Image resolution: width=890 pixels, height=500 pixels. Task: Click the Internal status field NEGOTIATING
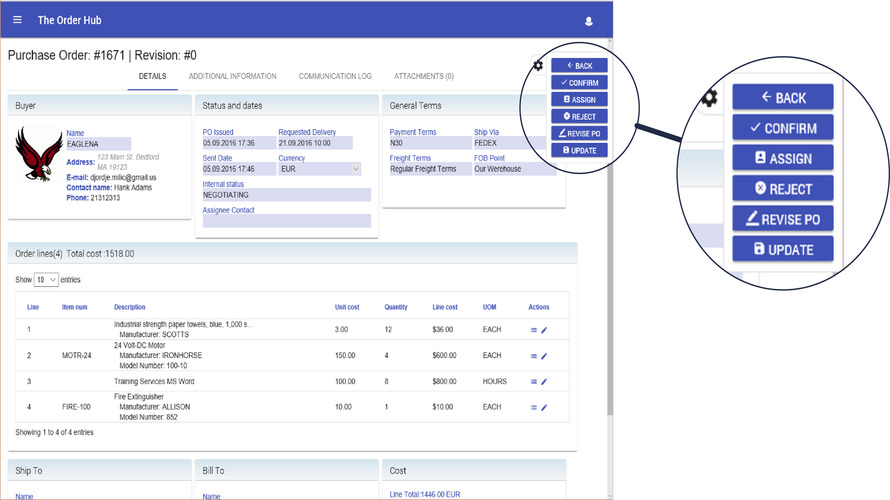coord(287,195)
